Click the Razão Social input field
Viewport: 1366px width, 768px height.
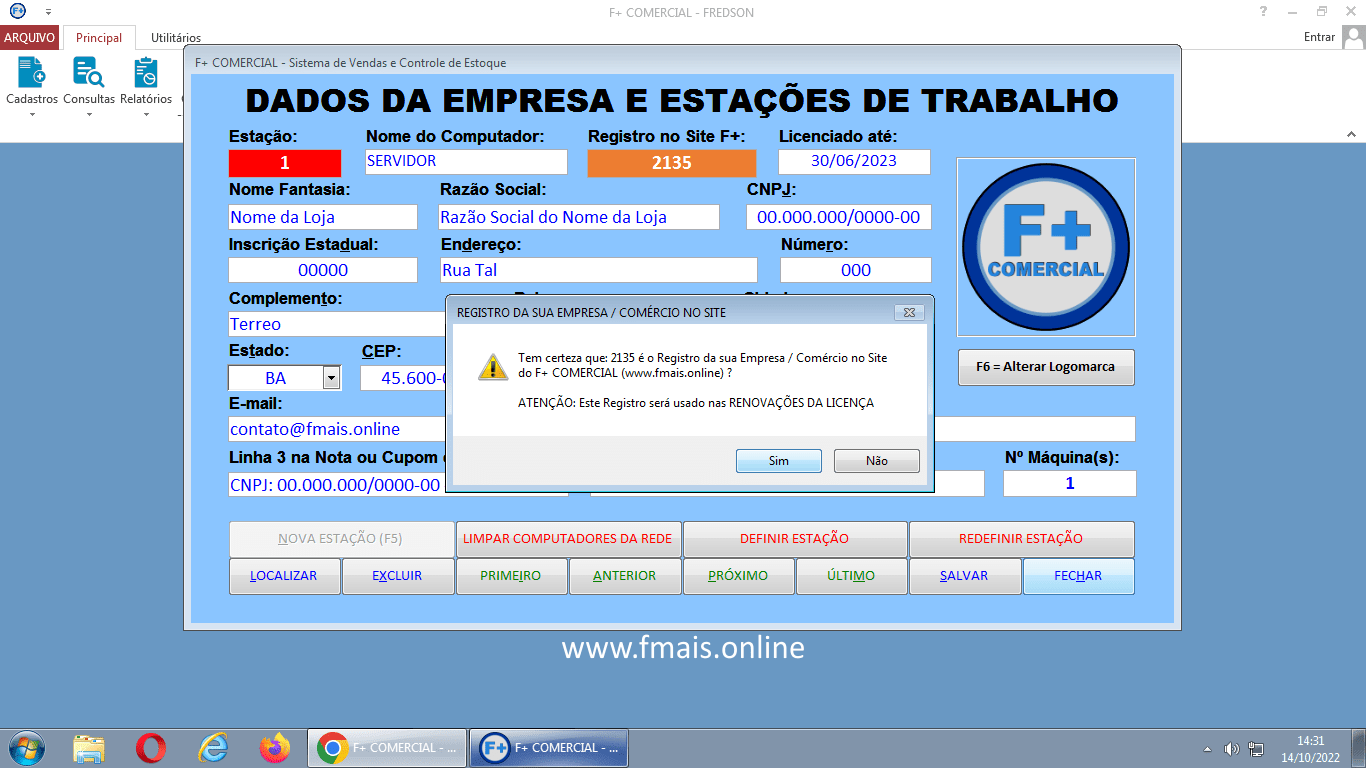click(579, 217)
